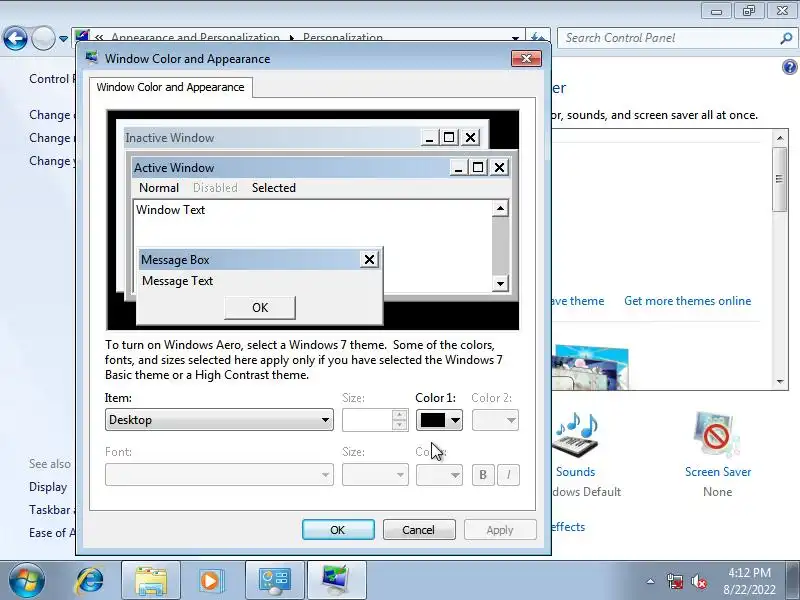The width and height of the screenshot is (800, 600).
Task: Open the Color 1 black swatch picker
Action: tap(439, 420)
